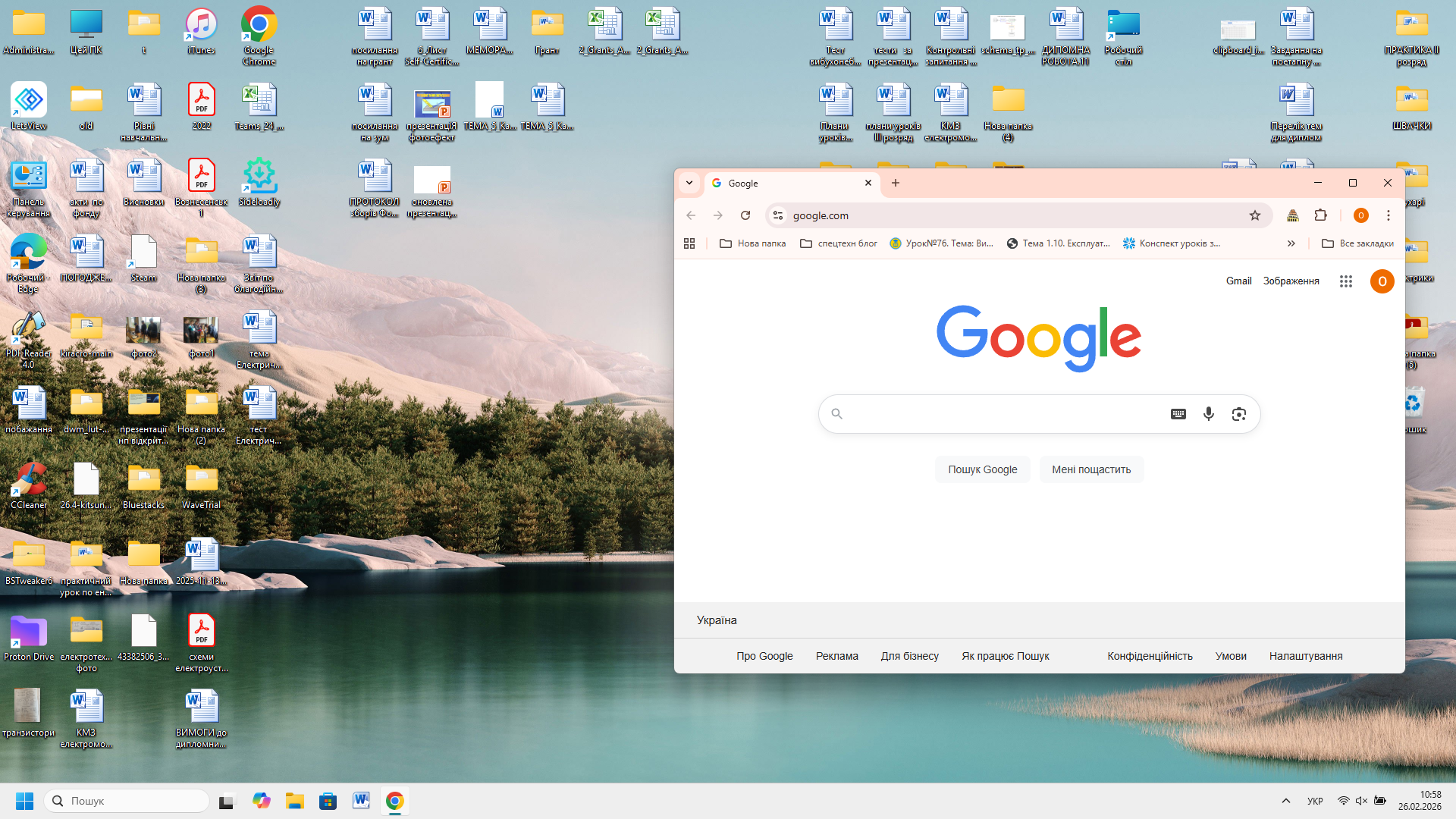Open Chrome extensions puzzle icon

tap(1320, 215)
